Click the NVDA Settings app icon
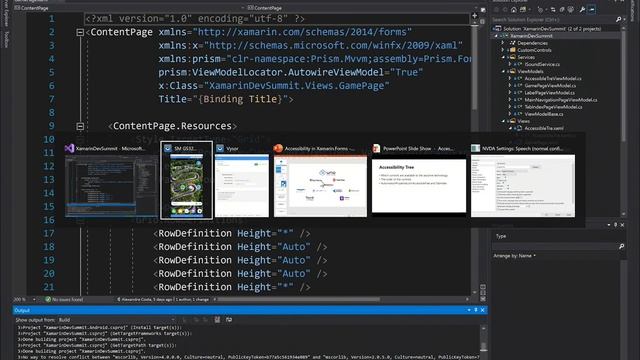 (476, 148)
